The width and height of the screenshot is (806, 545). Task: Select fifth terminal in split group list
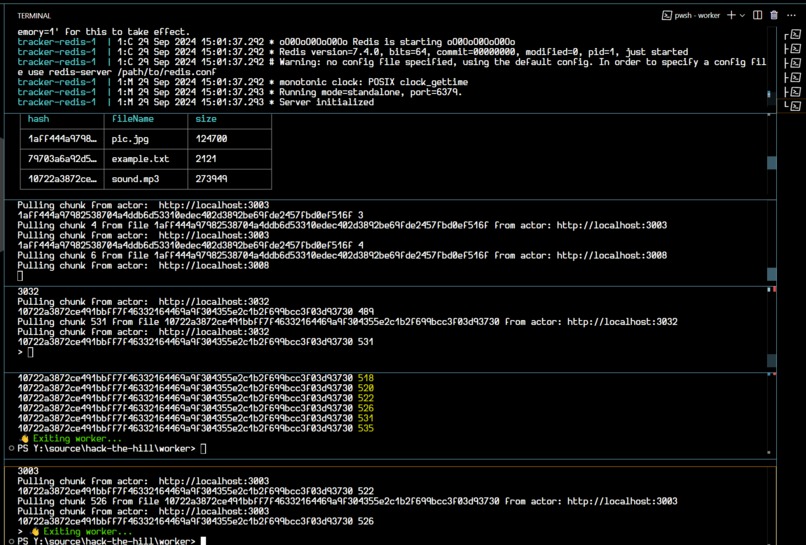tap(795, 92)
